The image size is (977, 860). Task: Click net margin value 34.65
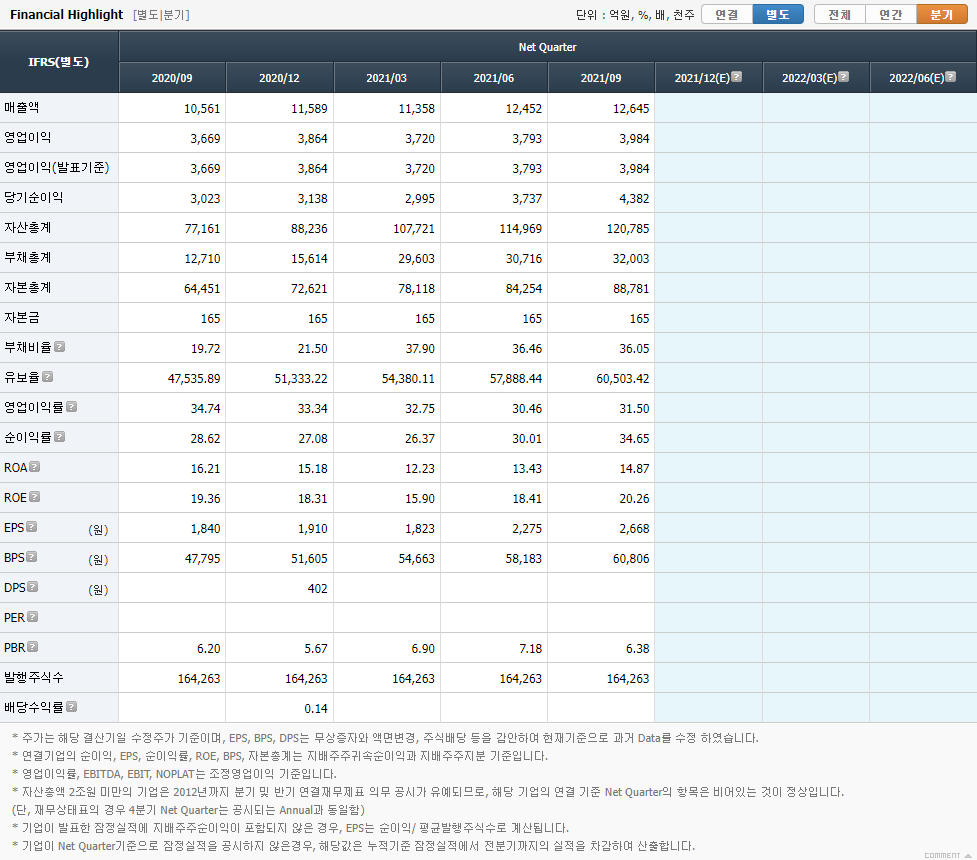tap(634, 438)
